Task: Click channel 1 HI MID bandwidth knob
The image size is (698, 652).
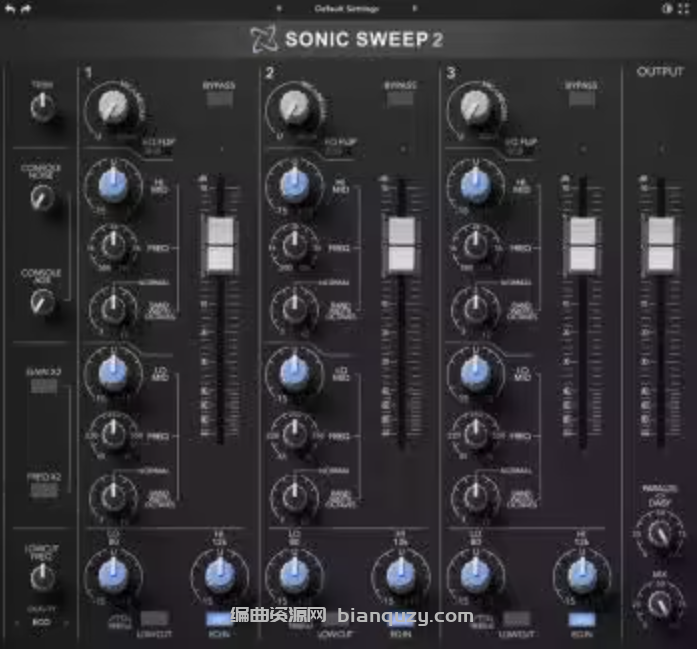Action: click(x=113, y=308)
